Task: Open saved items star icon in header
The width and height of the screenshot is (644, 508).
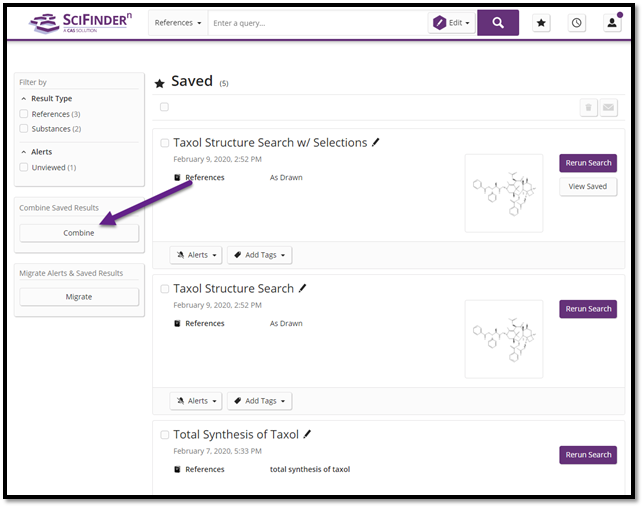Action: tap(541, 23)
